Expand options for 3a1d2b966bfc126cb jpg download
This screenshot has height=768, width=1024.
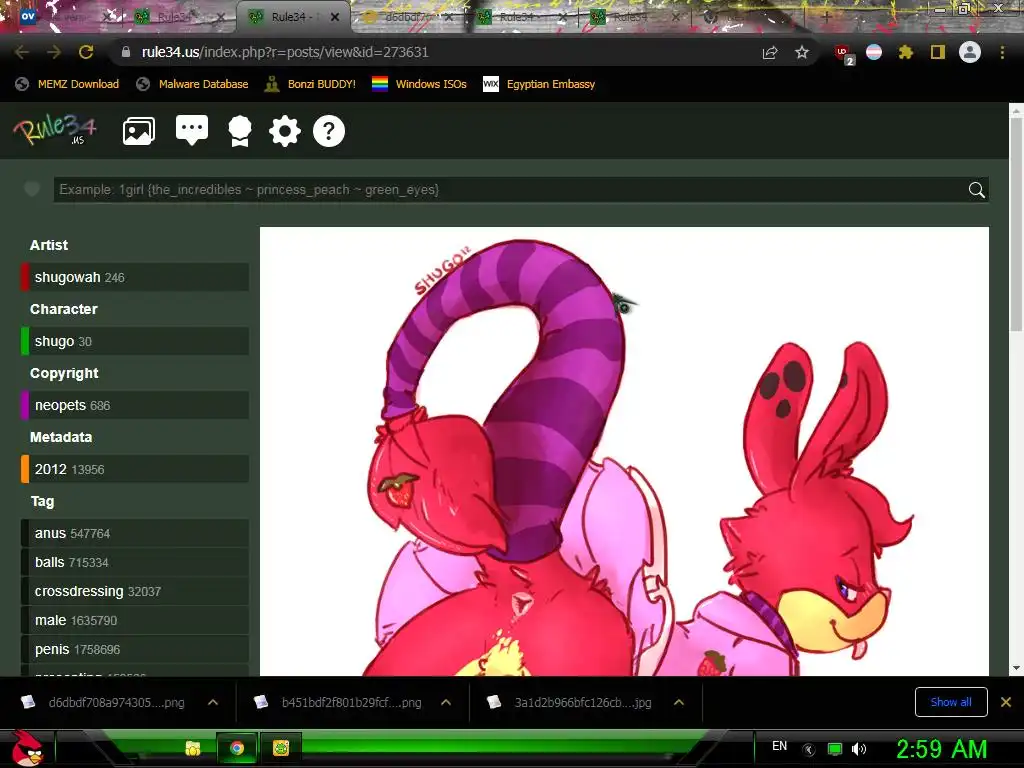pyautogui.click(x=679, y=703)
